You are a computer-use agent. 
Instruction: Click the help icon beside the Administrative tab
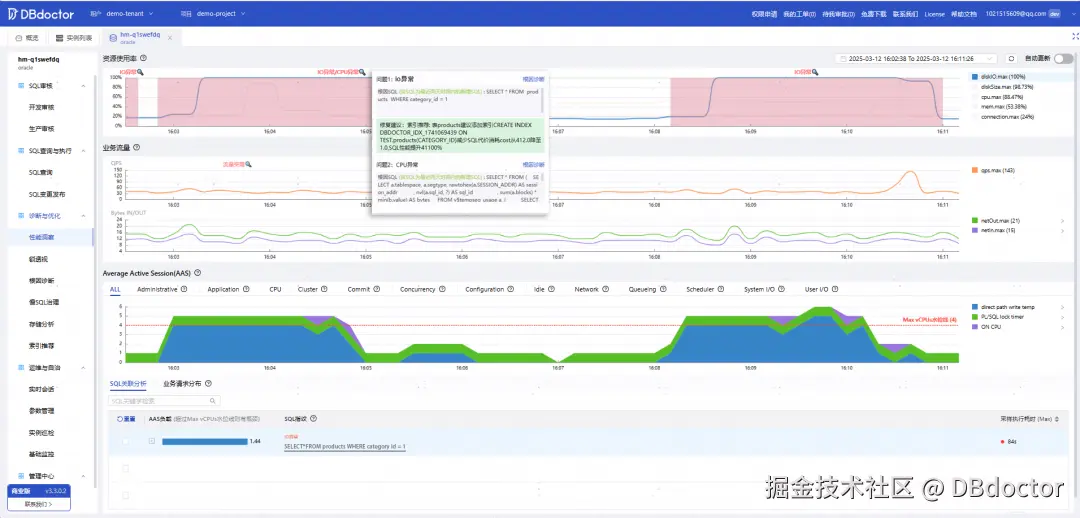tap(184, 289)
